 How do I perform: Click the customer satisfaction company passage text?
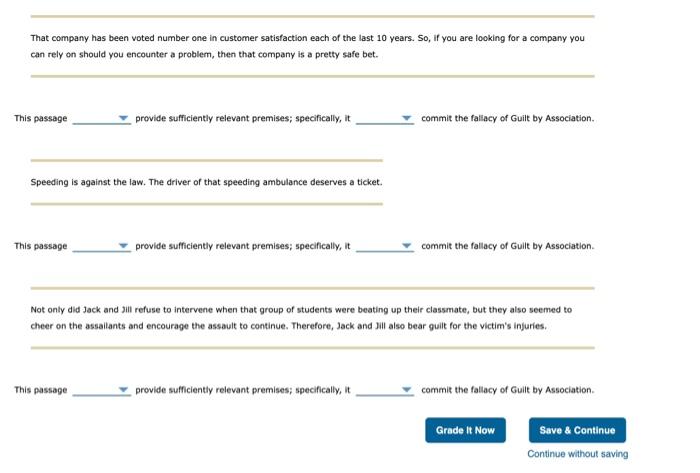[x=308, y=46]
